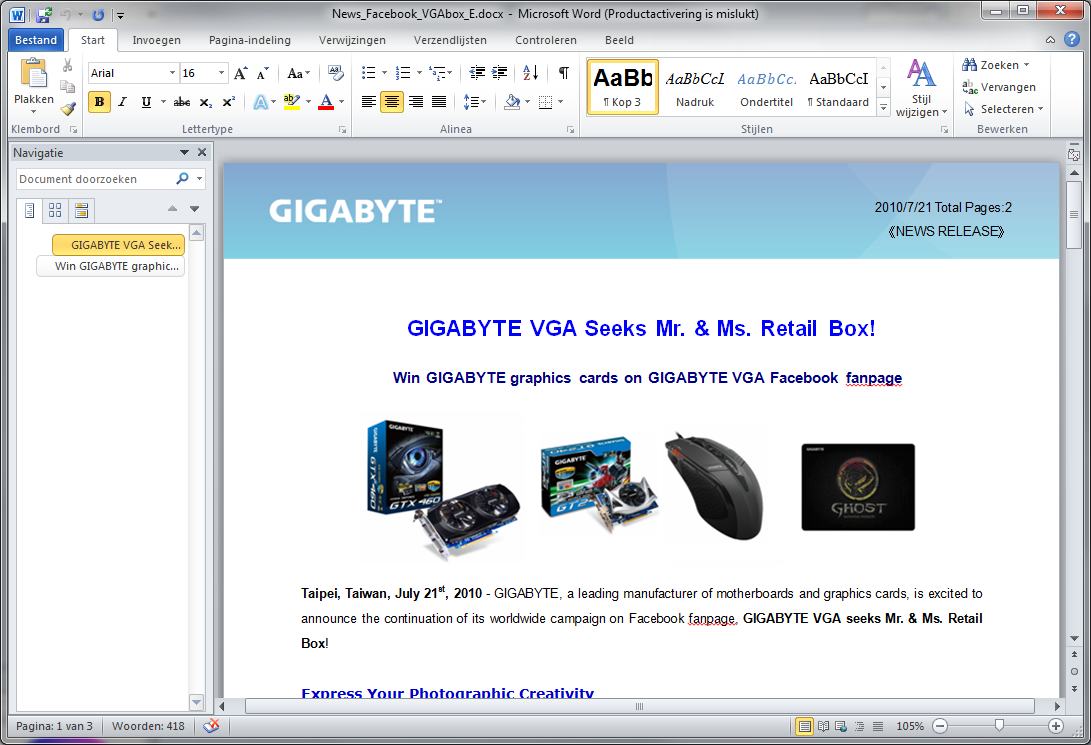Click the zoom slider handle
The height and width of the screenshot is (745, 1091).
click(x=999, y=726)
